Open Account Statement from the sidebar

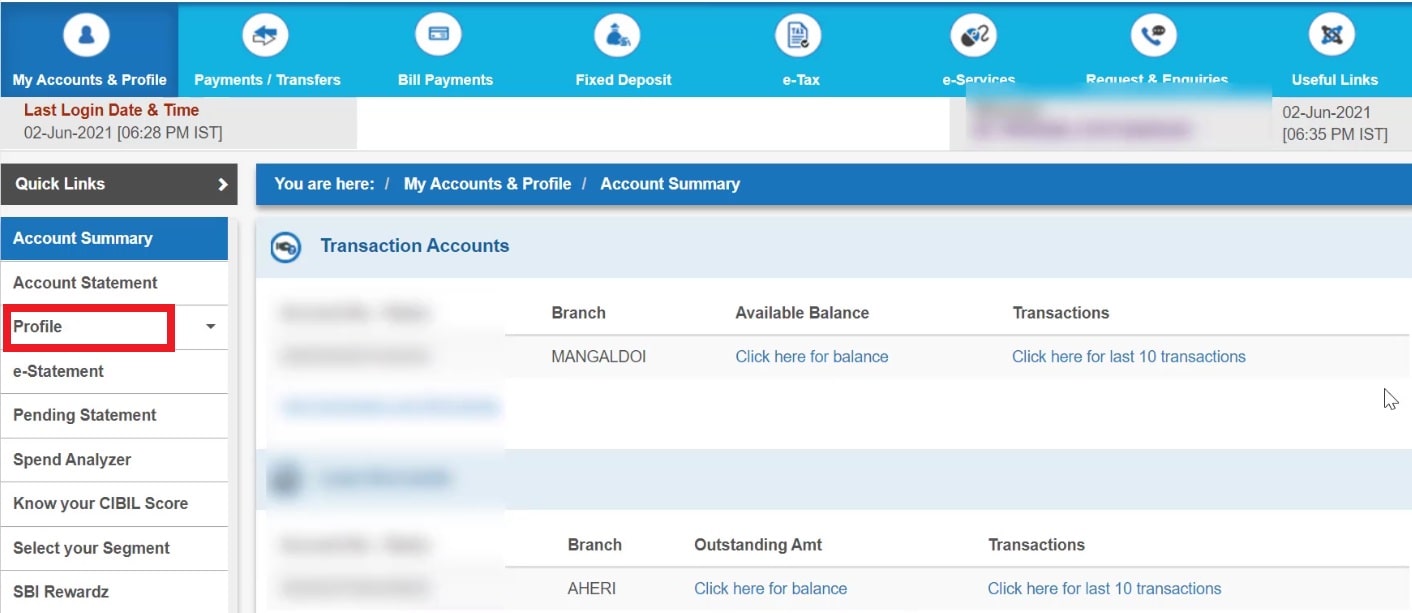tap(85, 282)
